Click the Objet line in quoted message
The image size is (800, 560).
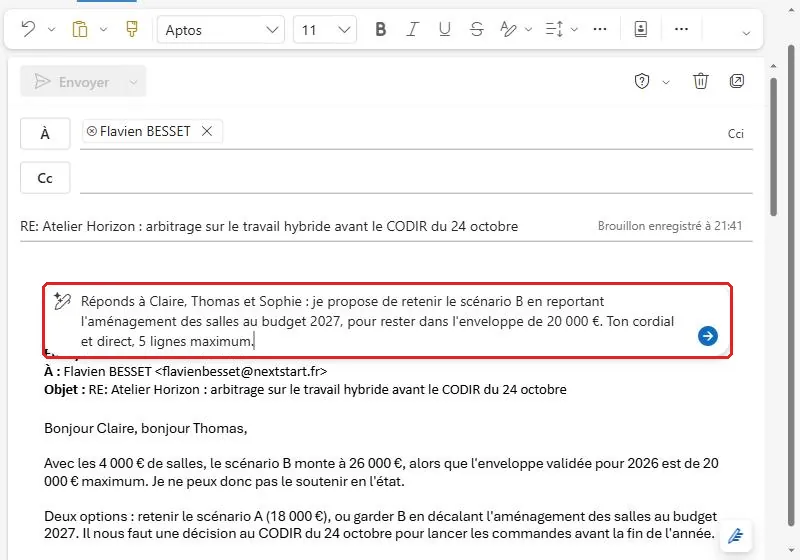point(305,390)
